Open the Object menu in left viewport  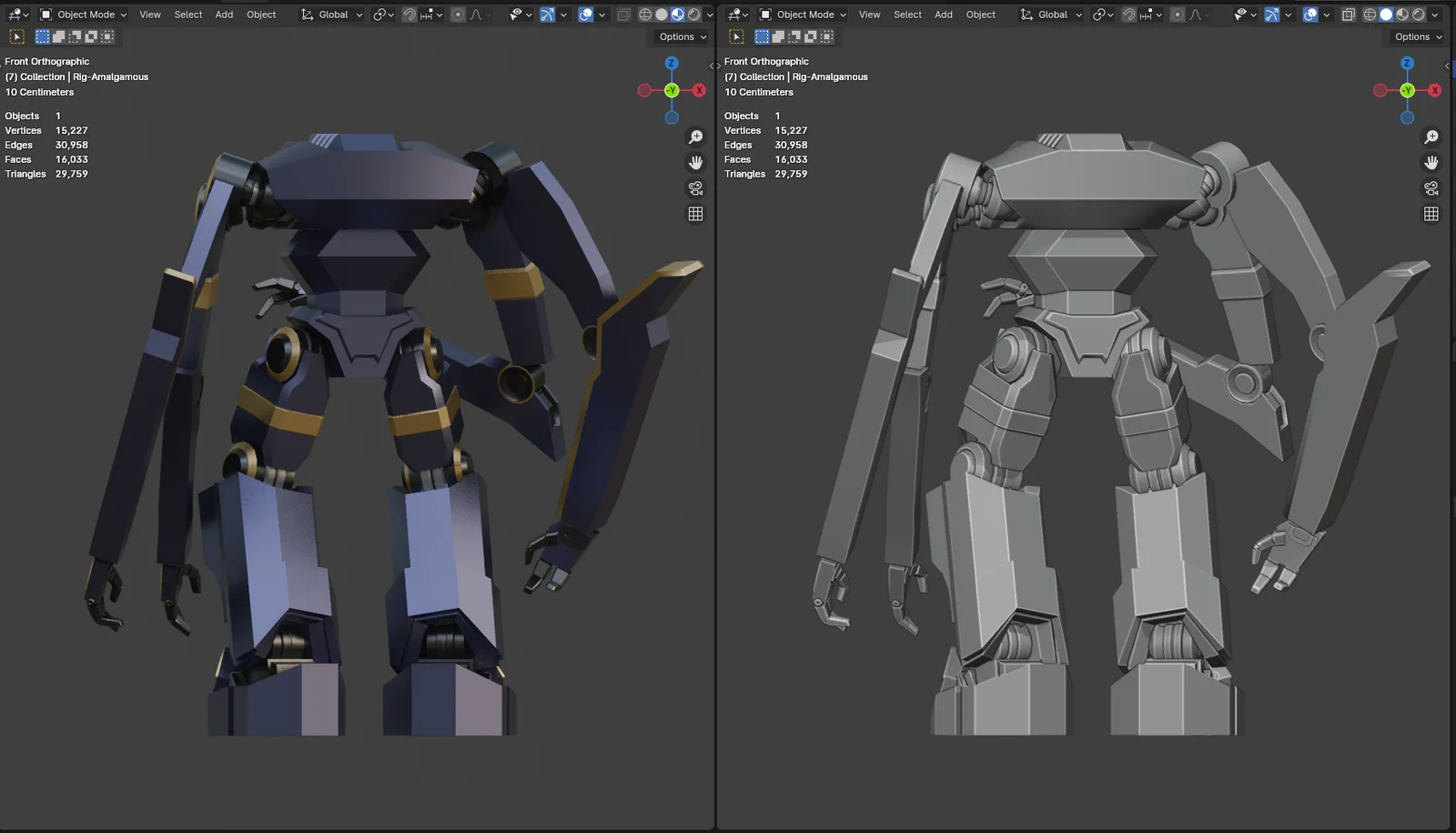coord(261,15)
